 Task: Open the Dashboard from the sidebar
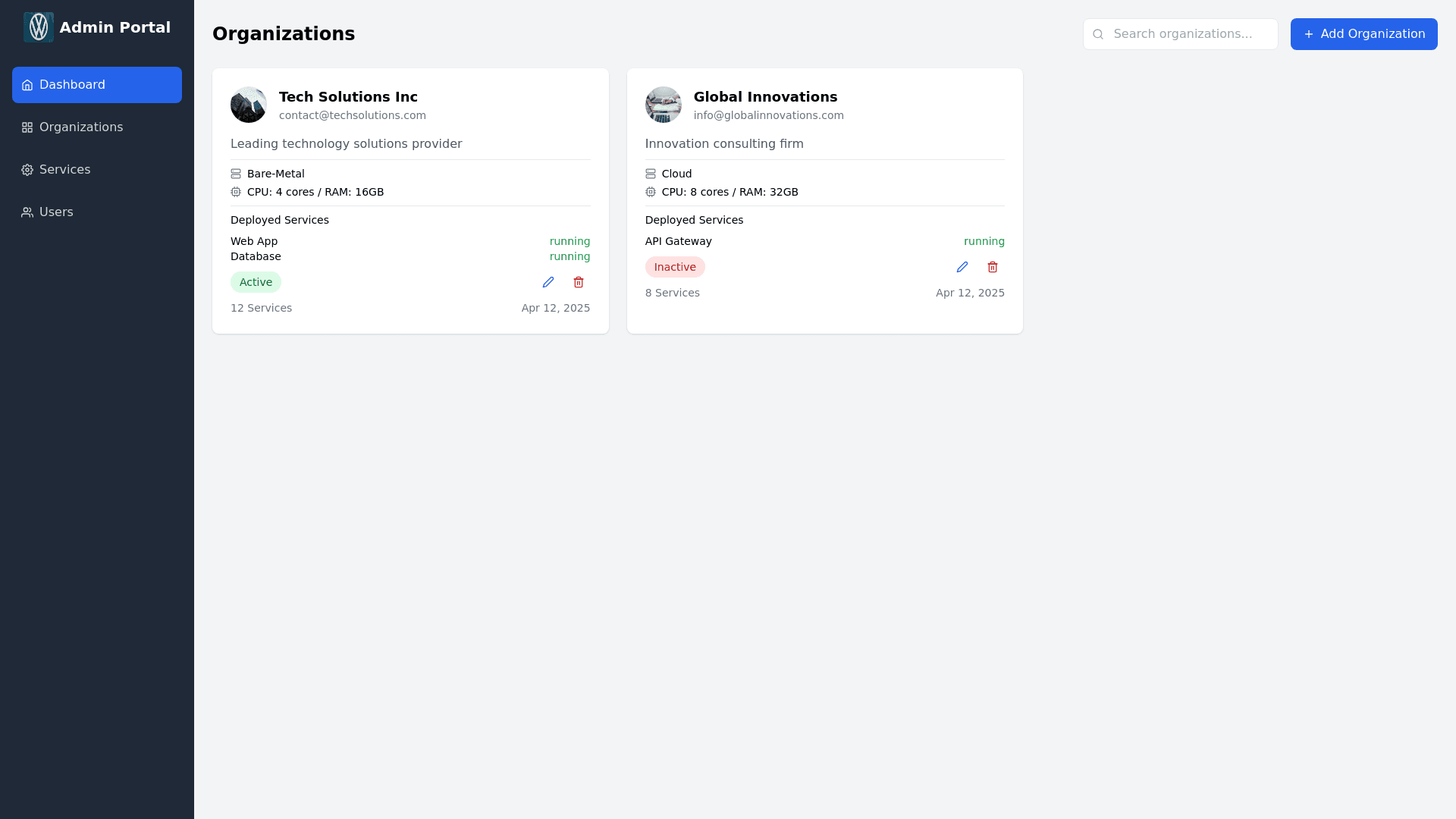pyautogui.click(x=71, y=85)
